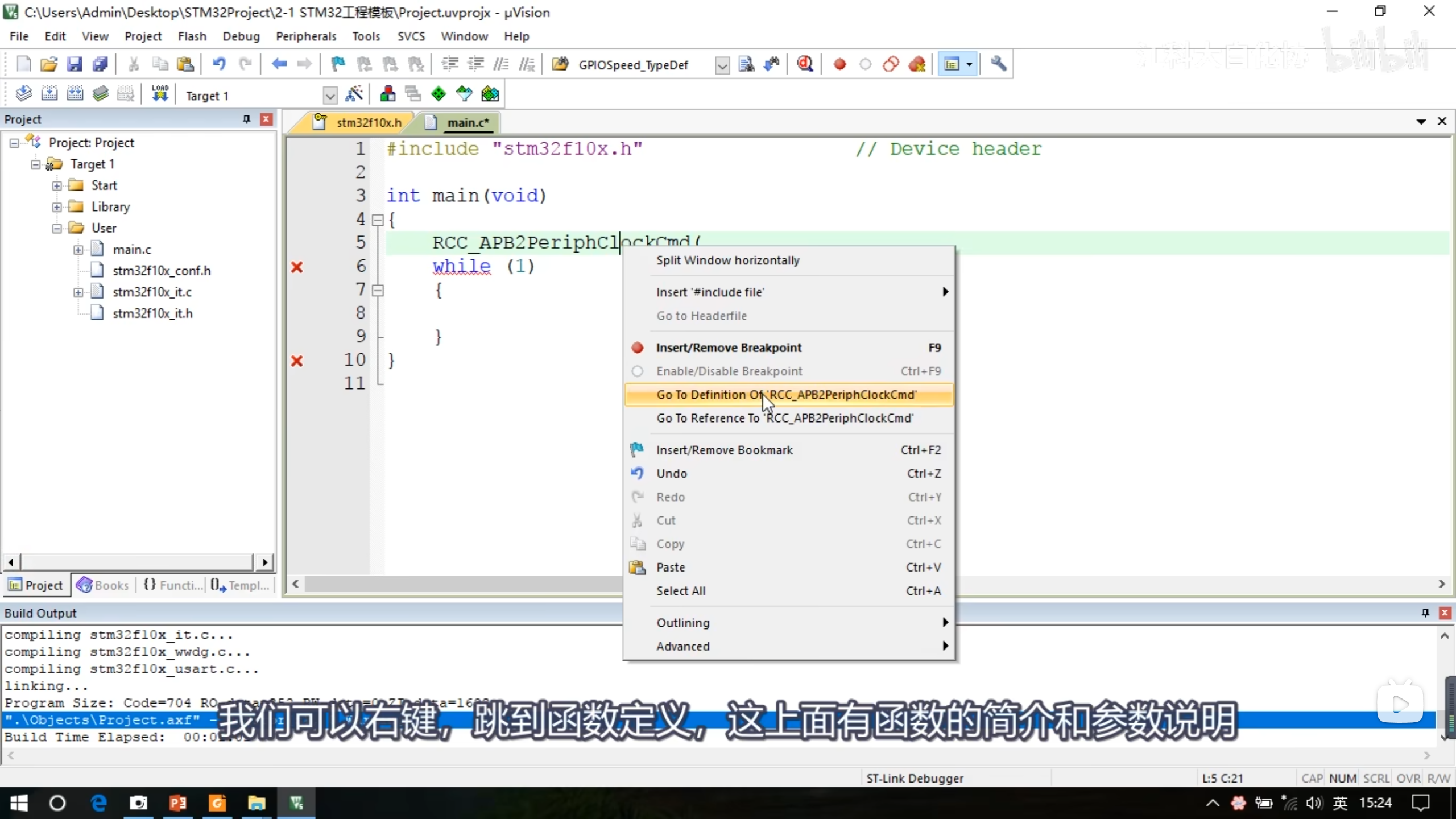Open GPIOSpeed_TypeDef search dropdown arrow

722,65
